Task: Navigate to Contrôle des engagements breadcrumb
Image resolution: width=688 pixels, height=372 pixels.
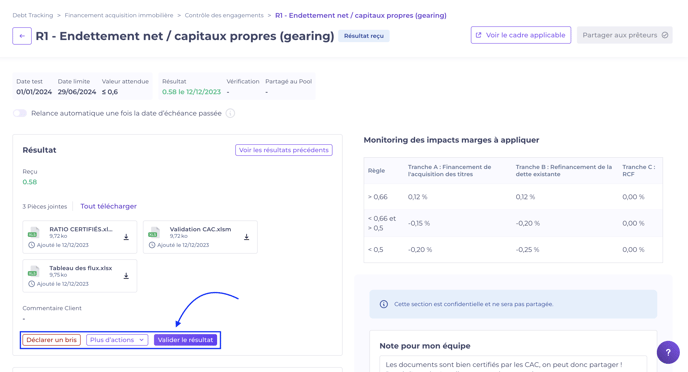Action: [224, 15]
